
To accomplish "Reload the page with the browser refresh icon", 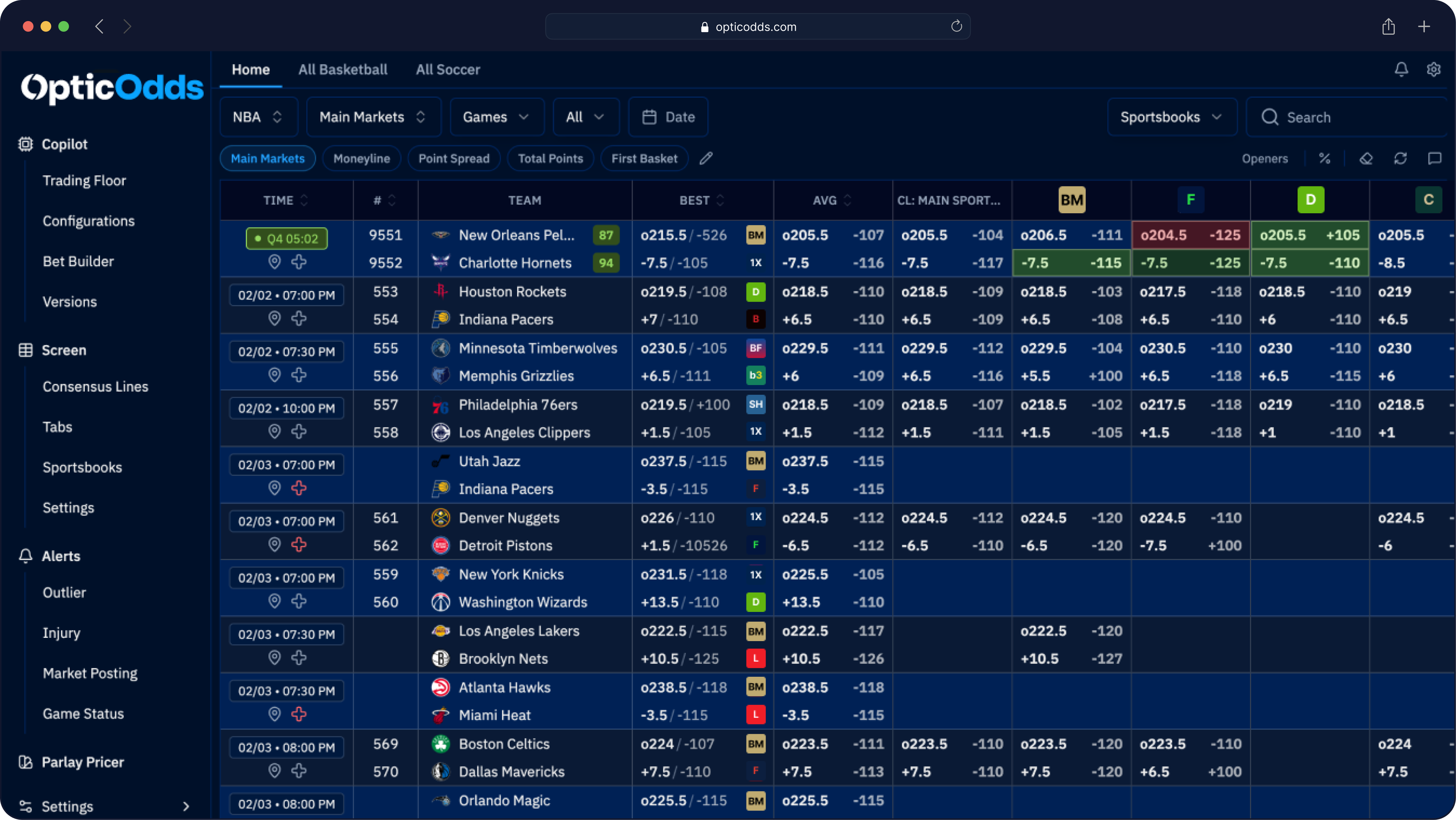I will click(956, 26).
